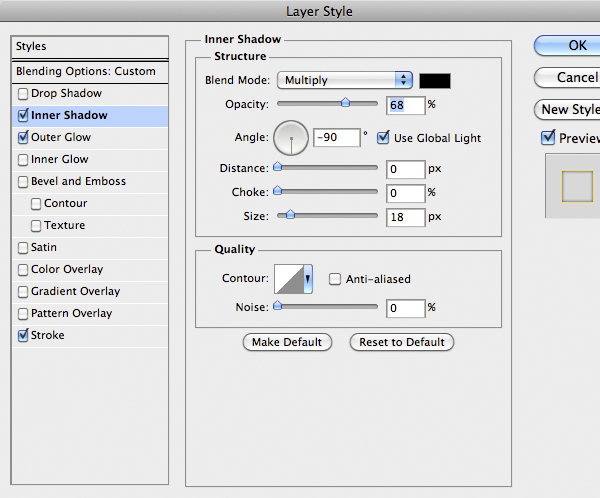Select Blending Options: Custom in list

tap(85, 71)
